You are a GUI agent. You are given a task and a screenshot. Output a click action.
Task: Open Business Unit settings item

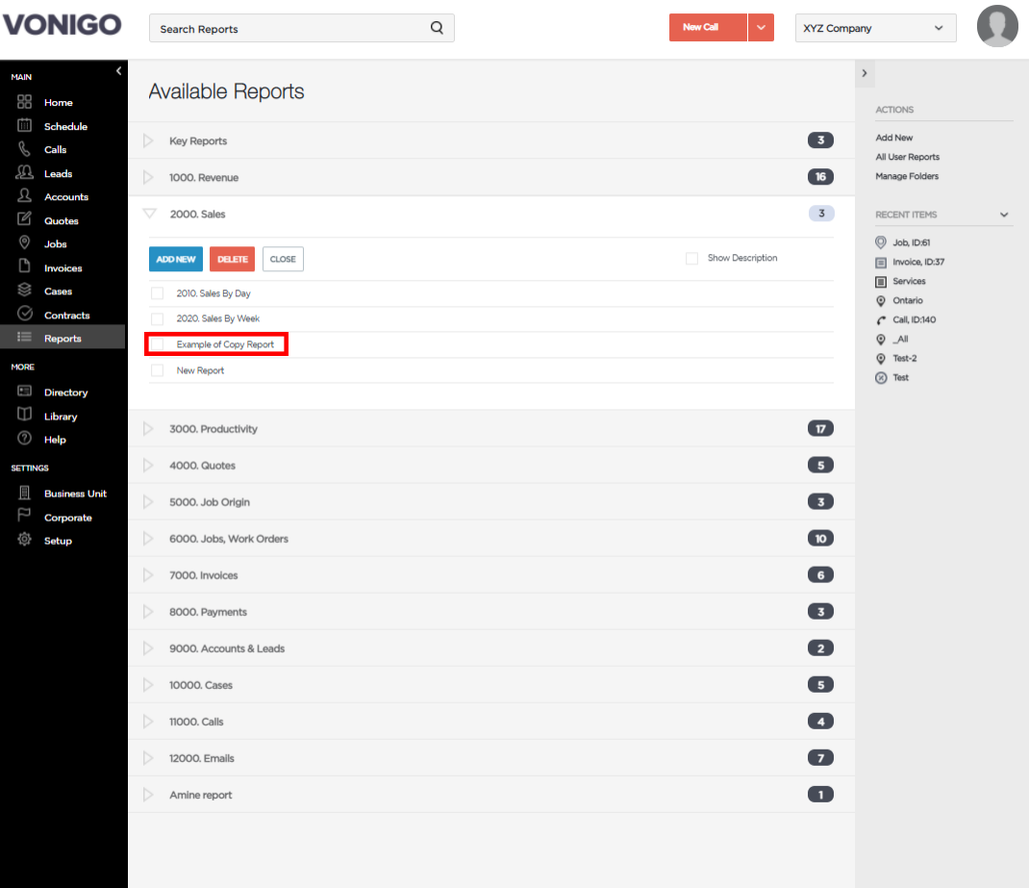tap(75, 494)
